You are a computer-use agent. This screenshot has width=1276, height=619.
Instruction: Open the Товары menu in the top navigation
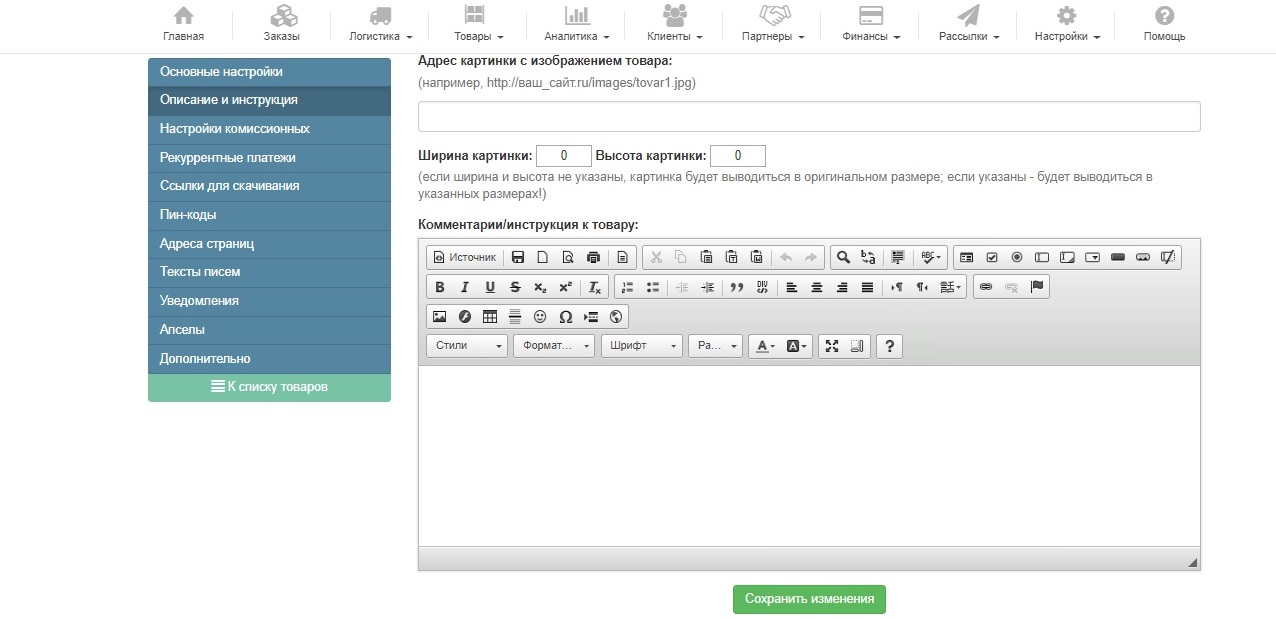click(477, 25)
